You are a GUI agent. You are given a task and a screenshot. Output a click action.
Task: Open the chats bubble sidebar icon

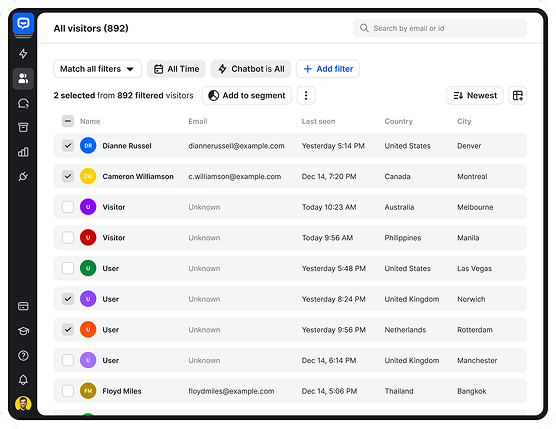(23, 104)
